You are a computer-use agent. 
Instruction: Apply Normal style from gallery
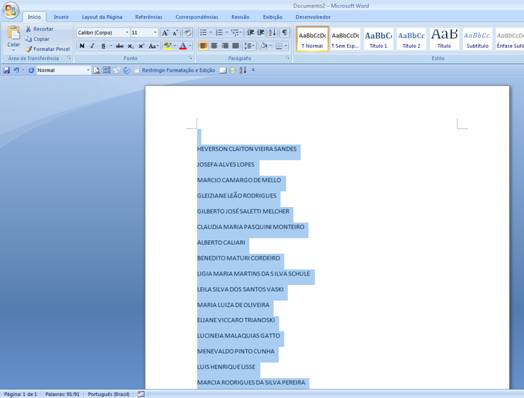[x=312, y=39]
